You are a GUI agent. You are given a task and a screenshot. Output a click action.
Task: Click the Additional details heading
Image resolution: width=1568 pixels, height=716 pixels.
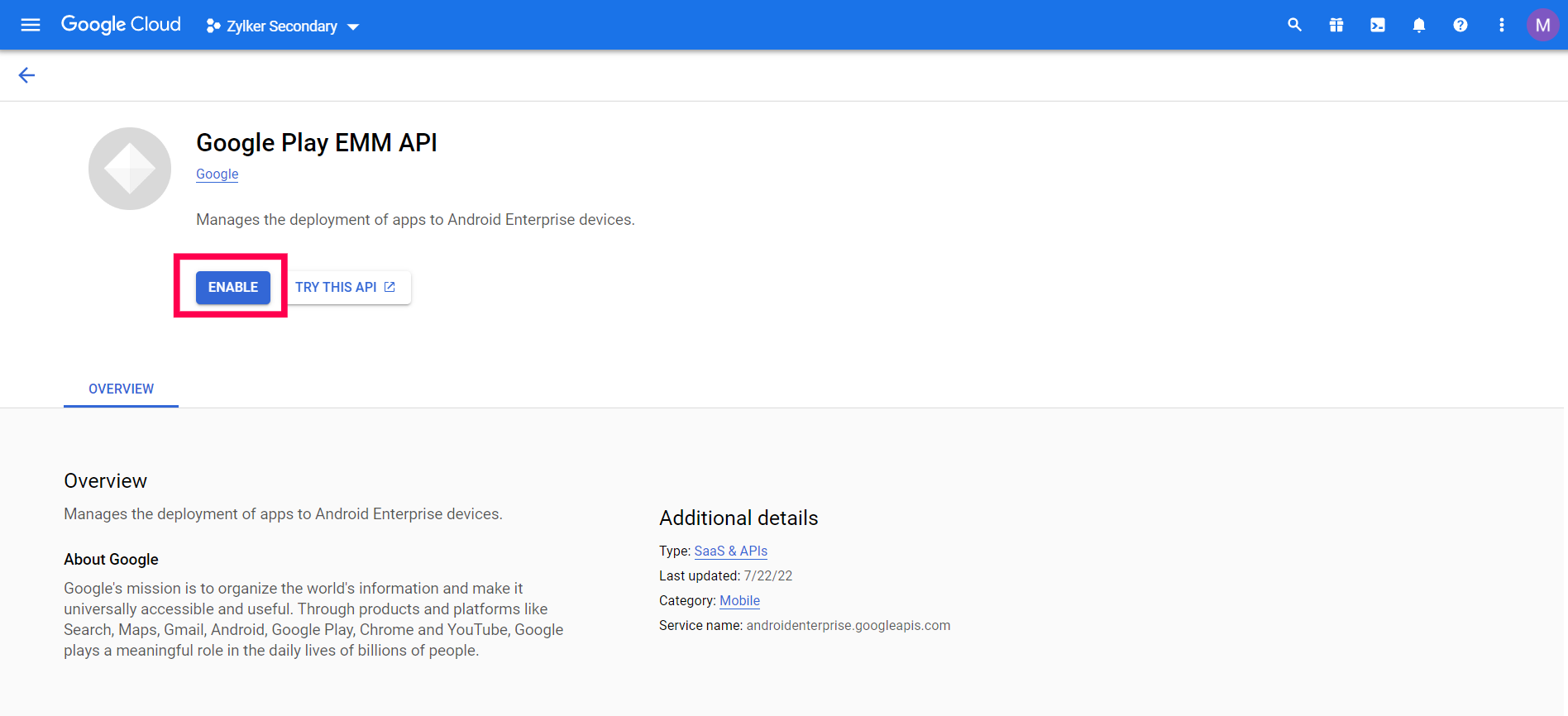click(x=739, y=518)
